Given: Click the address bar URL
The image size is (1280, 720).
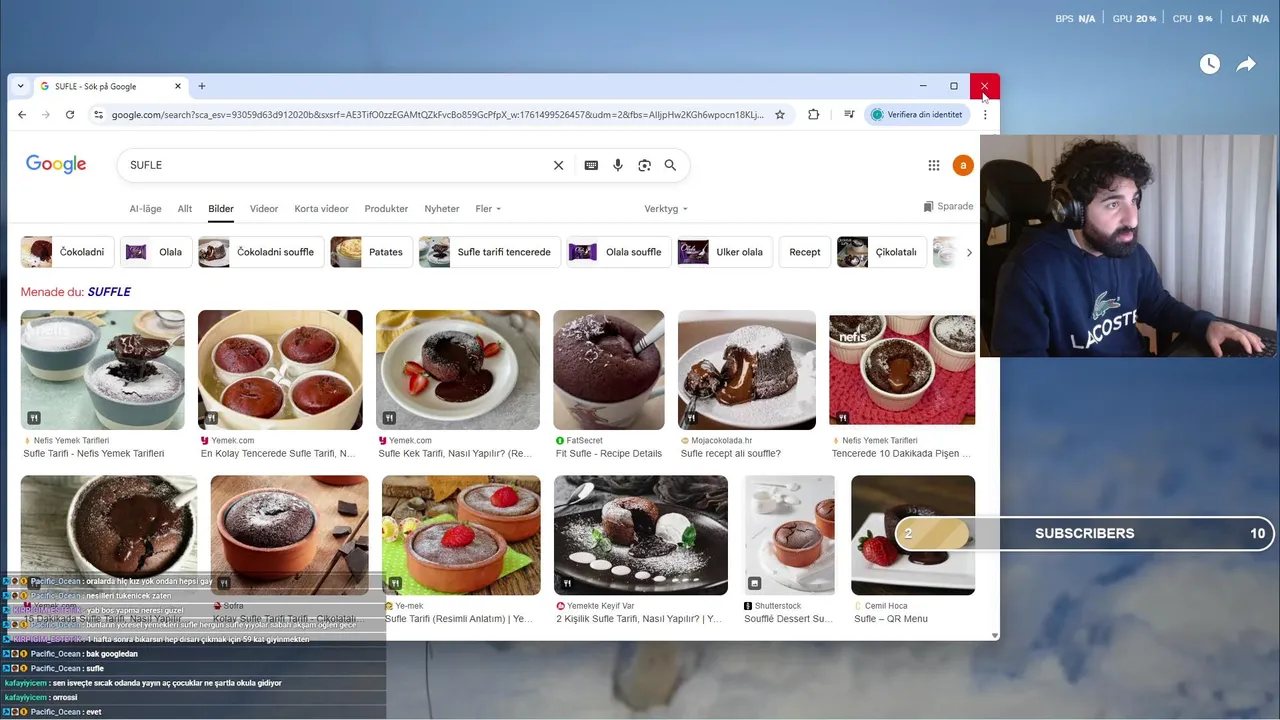Looking at the screenshot, I should (437, 115).
